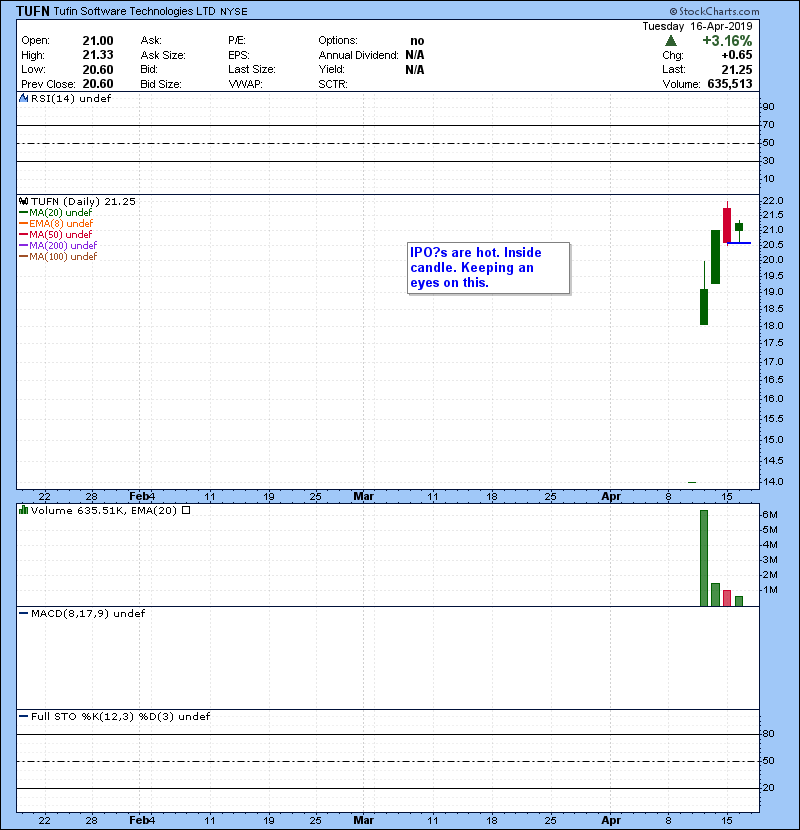
Task: Click the High value 21.33
Action: pyautogui.click(x=98, y=55)
